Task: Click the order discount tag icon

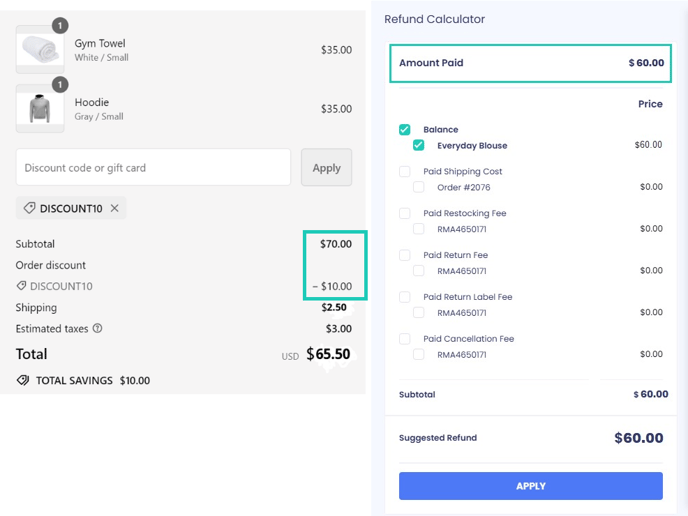Action: tap(21, 286)
